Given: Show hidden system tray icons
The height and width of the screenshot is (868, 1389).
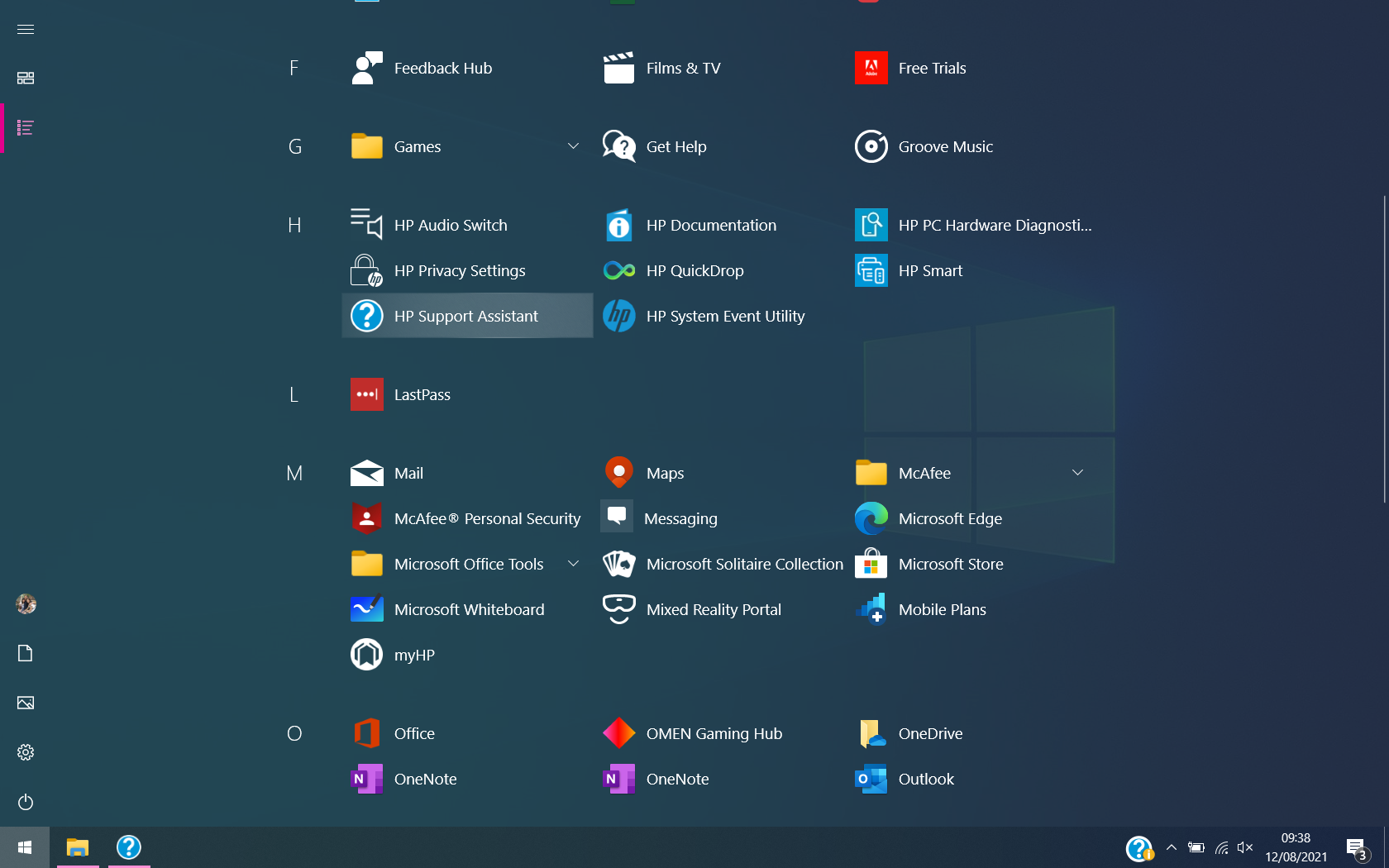Looking at the screenshot, I should 1171,847.
